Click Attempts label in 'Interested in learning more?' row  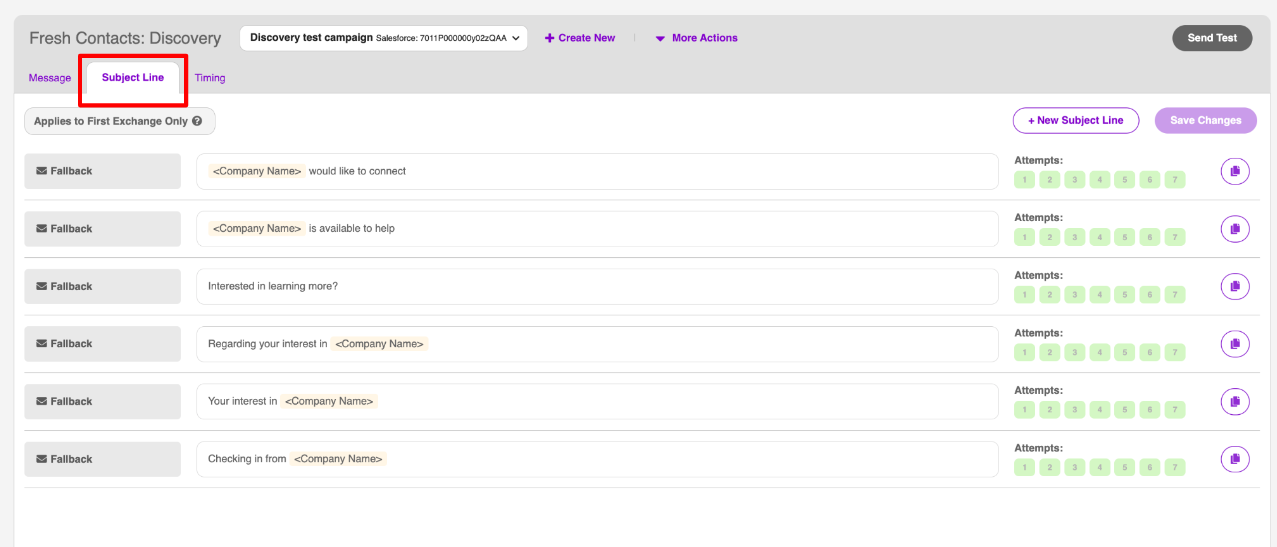pos(1038,275)
